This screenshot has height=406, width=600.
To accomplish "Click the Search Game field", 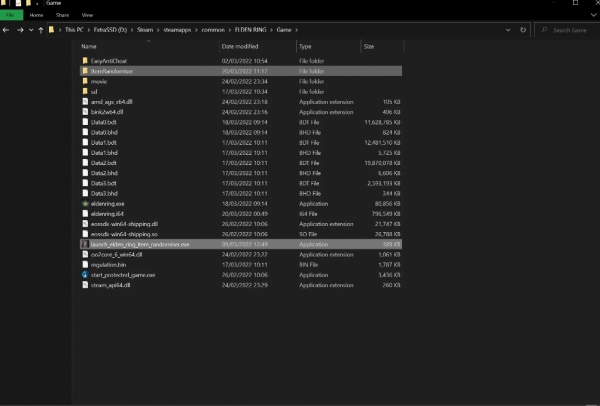I will point(568,30).
